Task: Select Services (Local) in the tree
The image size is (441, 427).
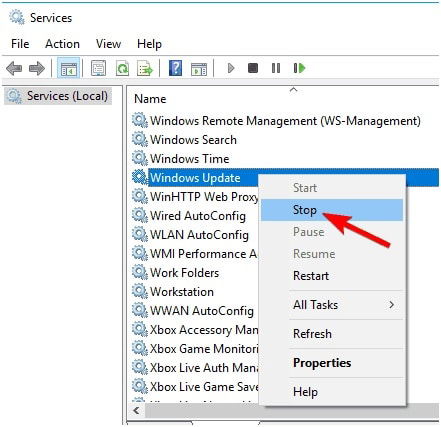Action: click(x=58, y=96)
